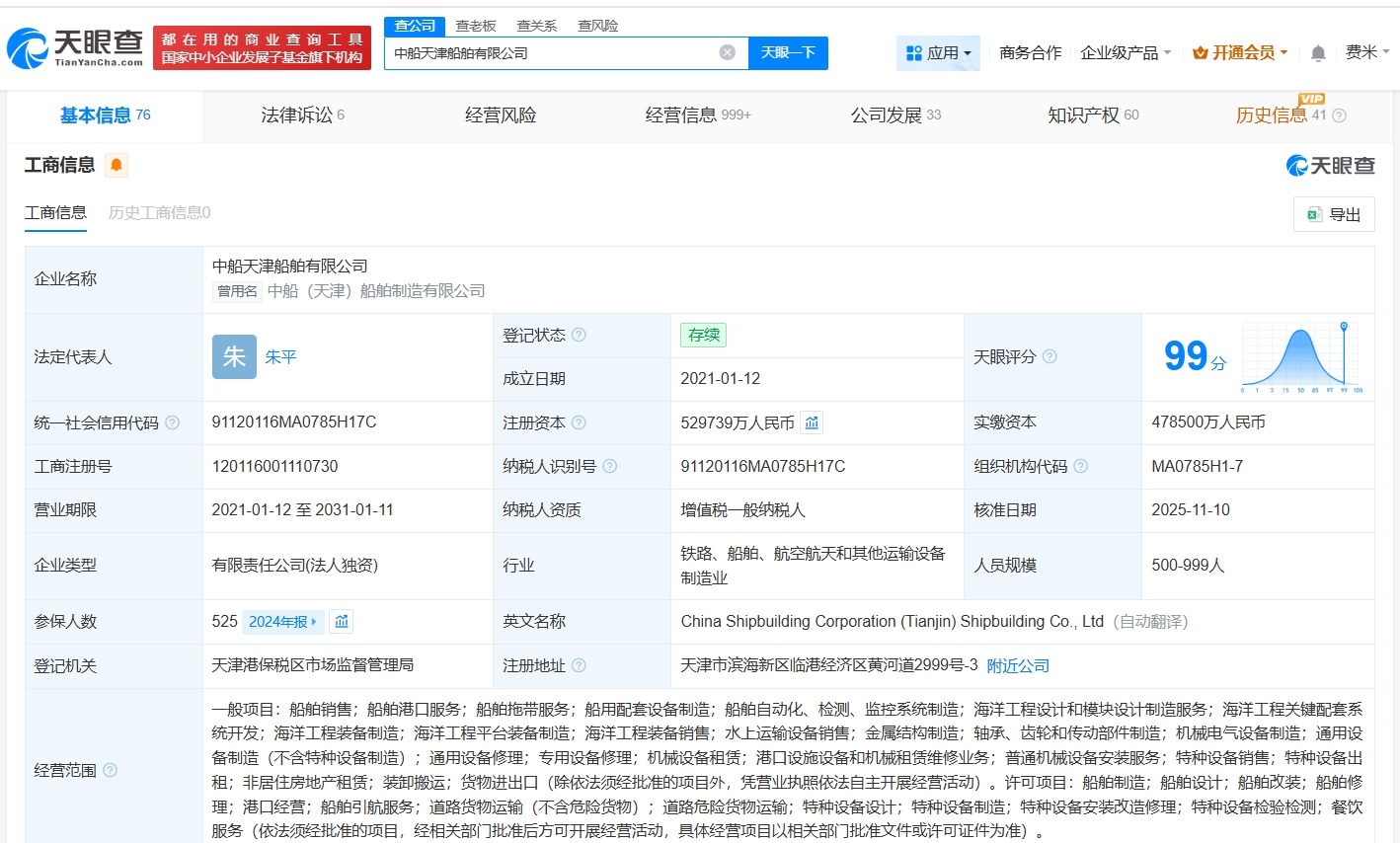Switch to the 查老板 tab
The image size is (1400, 843).
click(477, 25)
